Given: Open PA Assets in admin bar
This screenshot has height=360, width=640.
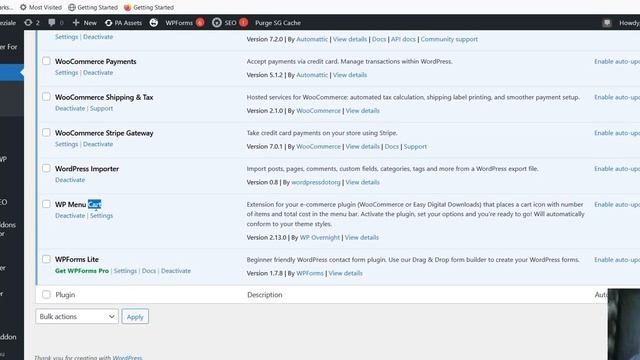Looking at the screenshot, I should [124, 23].
